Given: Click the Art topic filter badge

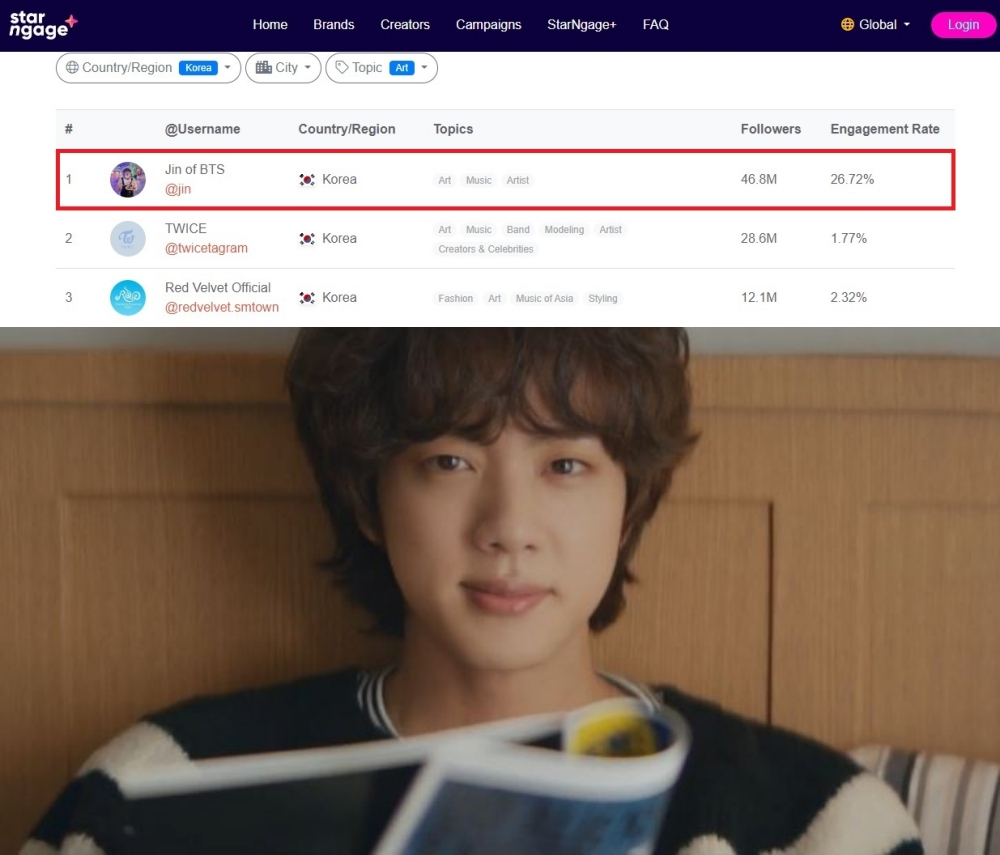Looking at the screenshot, I should [402, 68].
